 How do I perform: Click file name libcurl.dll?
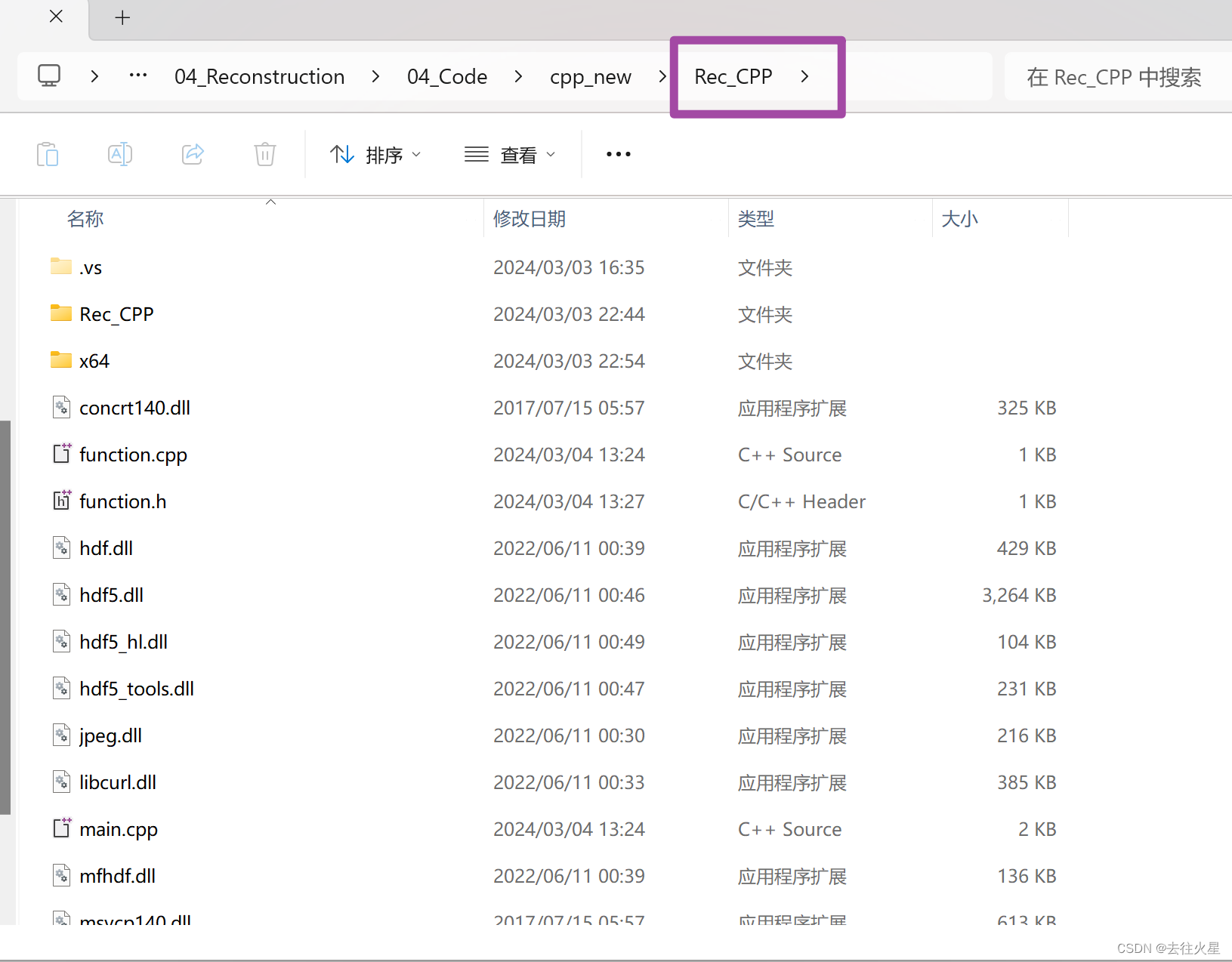118,782
